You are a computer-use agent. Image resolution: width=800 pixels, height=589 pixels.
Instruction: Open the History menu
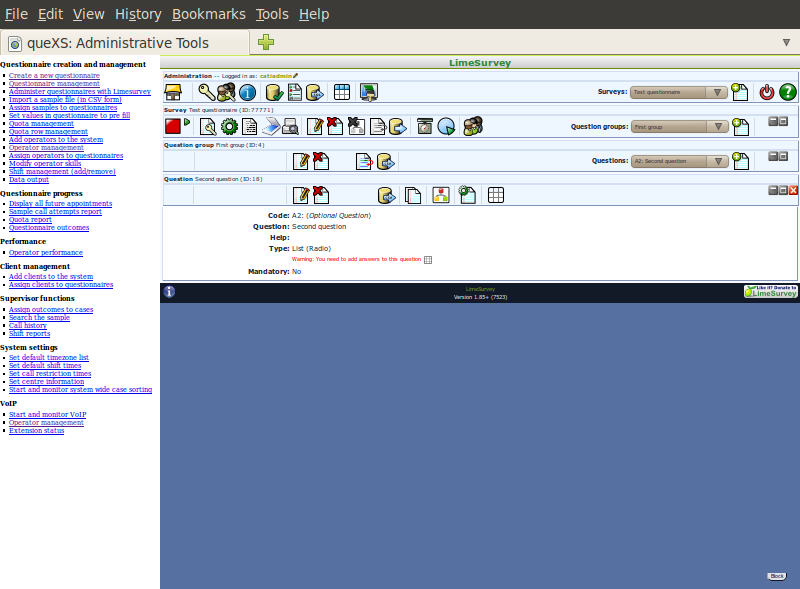[138, 14]
